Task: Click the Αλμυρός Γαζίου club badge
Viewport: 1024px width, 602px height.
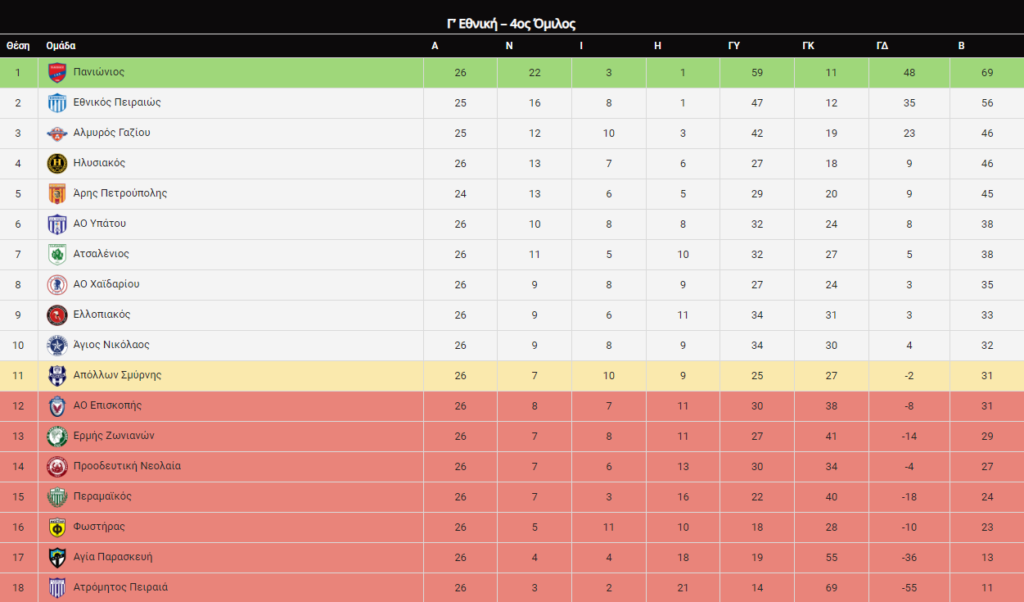Action: pyautogui.click(x=57, y=133)
